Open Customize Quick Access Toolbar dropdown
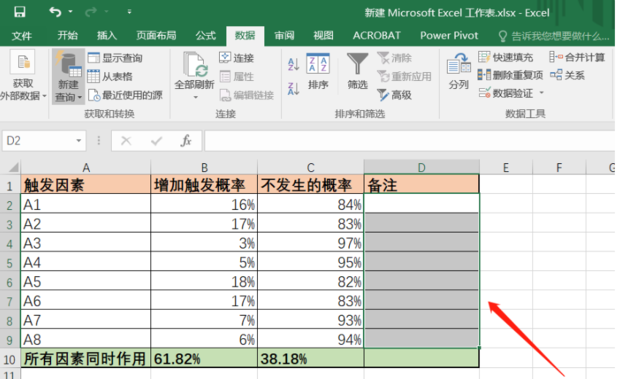Viewport: 620px width, 379px height. pos(129,12)
